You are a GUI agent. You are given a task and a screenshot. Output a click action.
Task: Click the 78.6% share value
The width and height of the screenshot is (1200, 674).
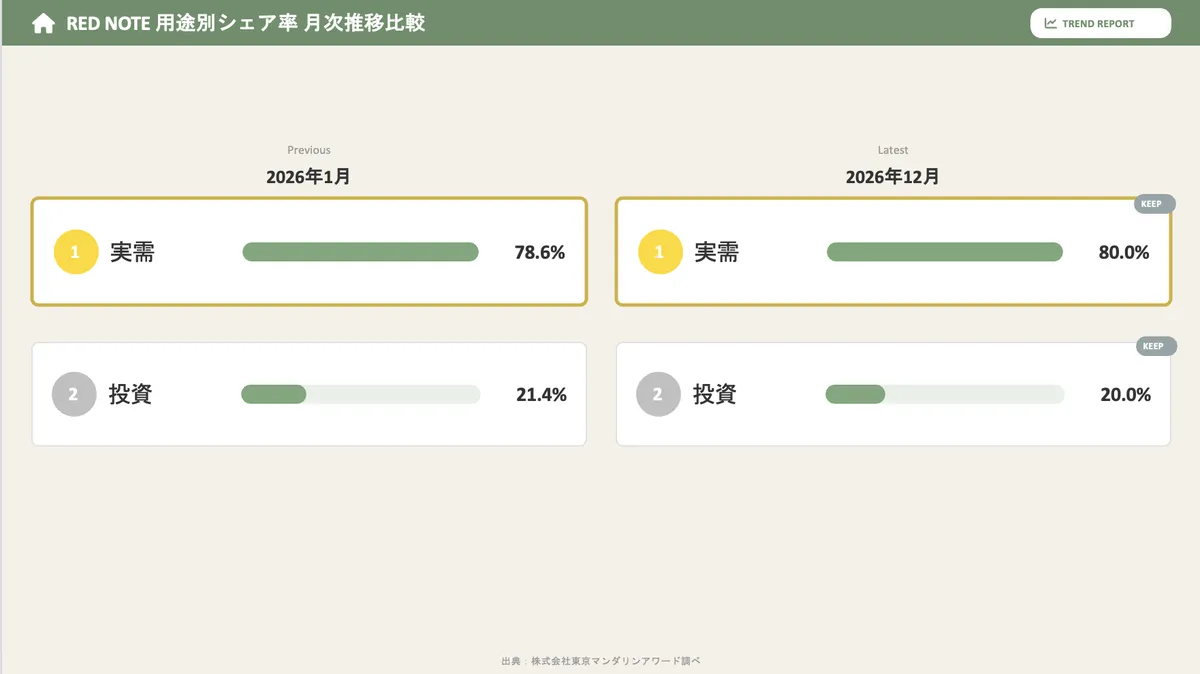[x=540, y=253]
